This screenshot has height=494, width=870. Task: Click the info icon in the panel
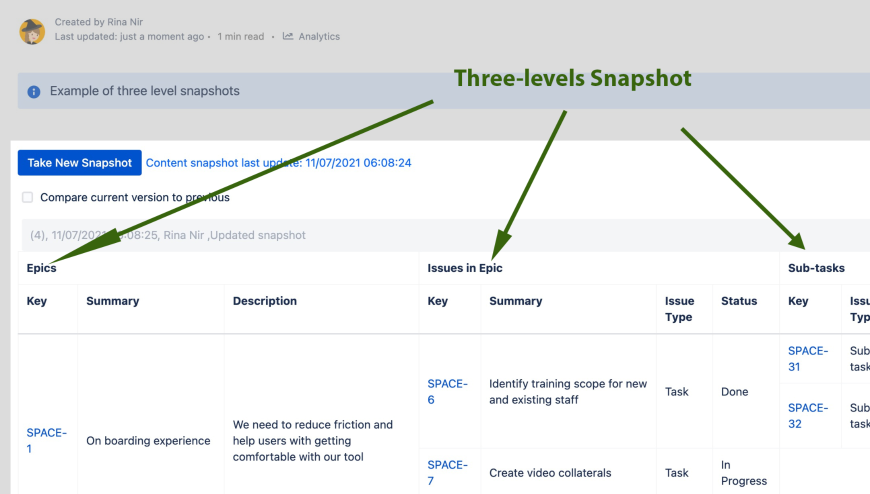point(34,92)
